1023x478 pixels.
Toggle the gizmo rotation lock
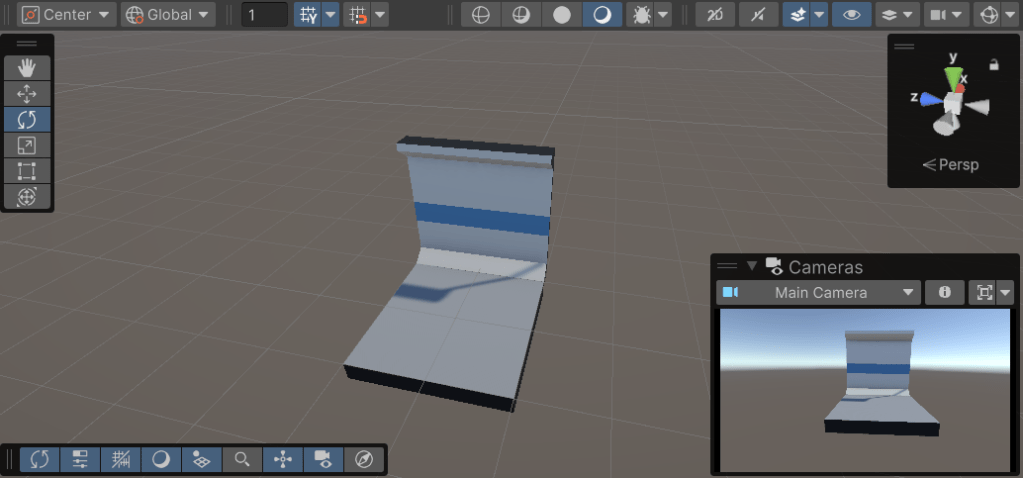pyautogui.click(x=993, y=64)
